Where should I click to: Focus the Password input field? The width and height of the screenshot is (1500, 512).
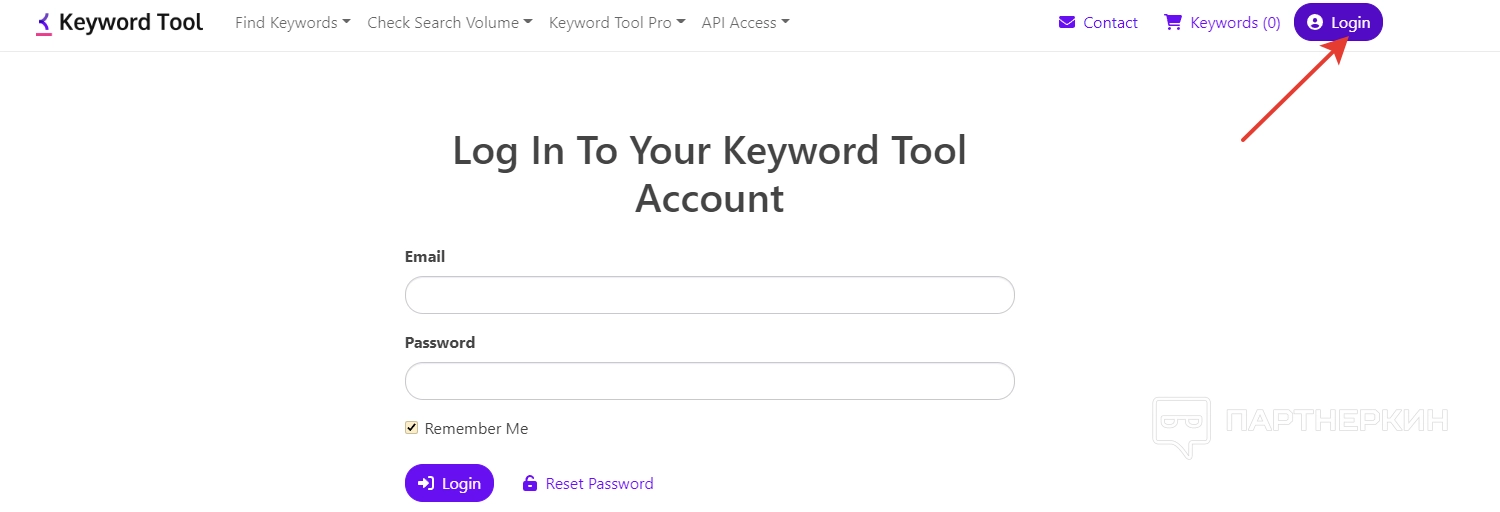pyautogui.click(x=710, y=381)
